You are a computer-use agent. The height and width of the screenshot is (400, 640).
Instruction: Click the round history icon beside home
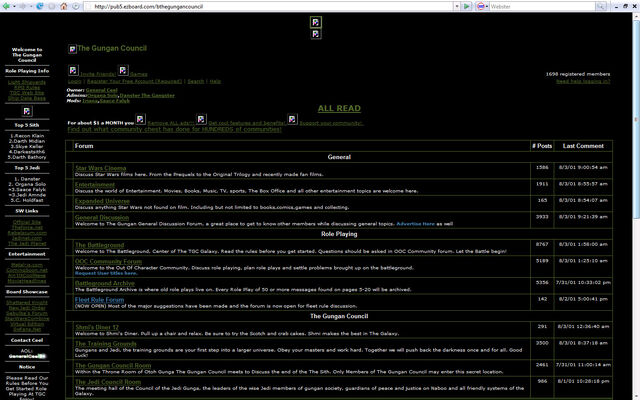76,6
